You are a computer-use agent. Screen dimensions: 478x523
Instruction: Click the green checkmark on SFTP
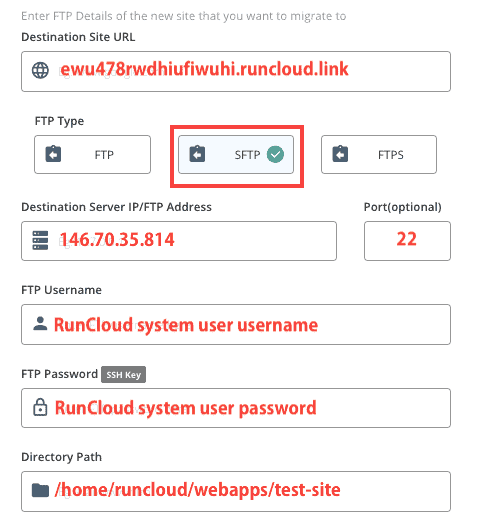[x=275, y=154]
